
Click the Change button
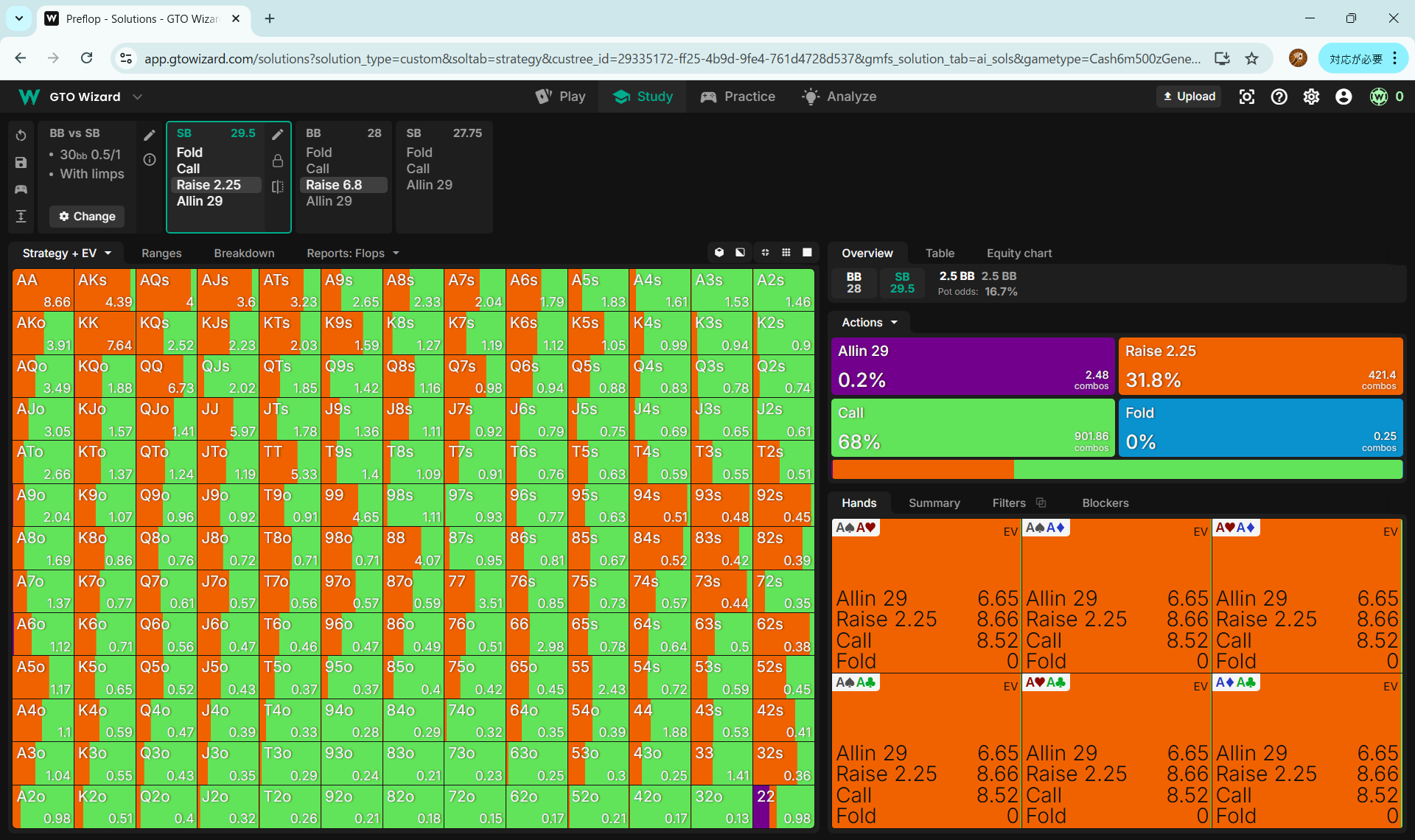[87, 216]
